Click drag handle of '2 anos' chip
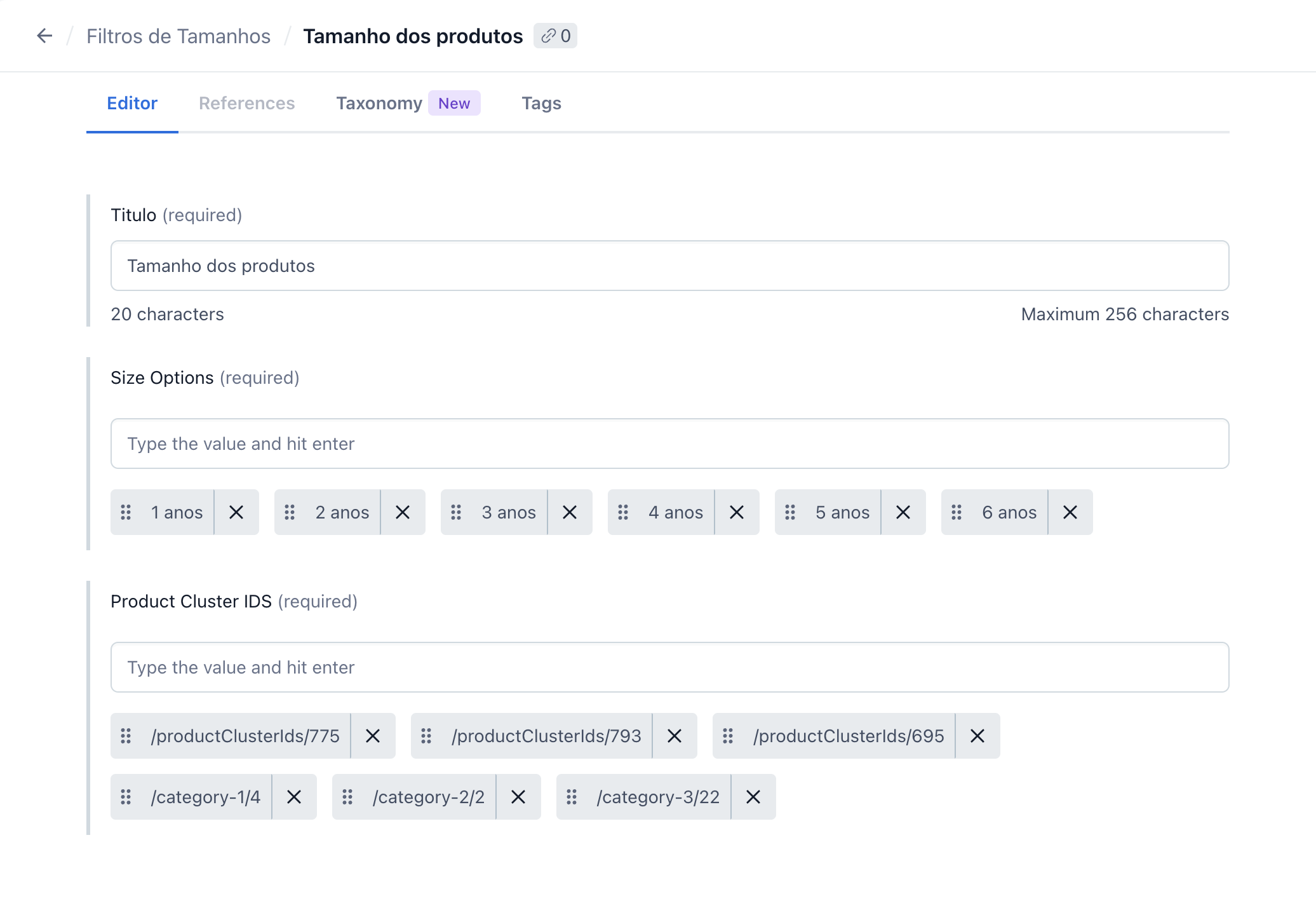This screenshot has width=1316, height=915. (290, 512)
